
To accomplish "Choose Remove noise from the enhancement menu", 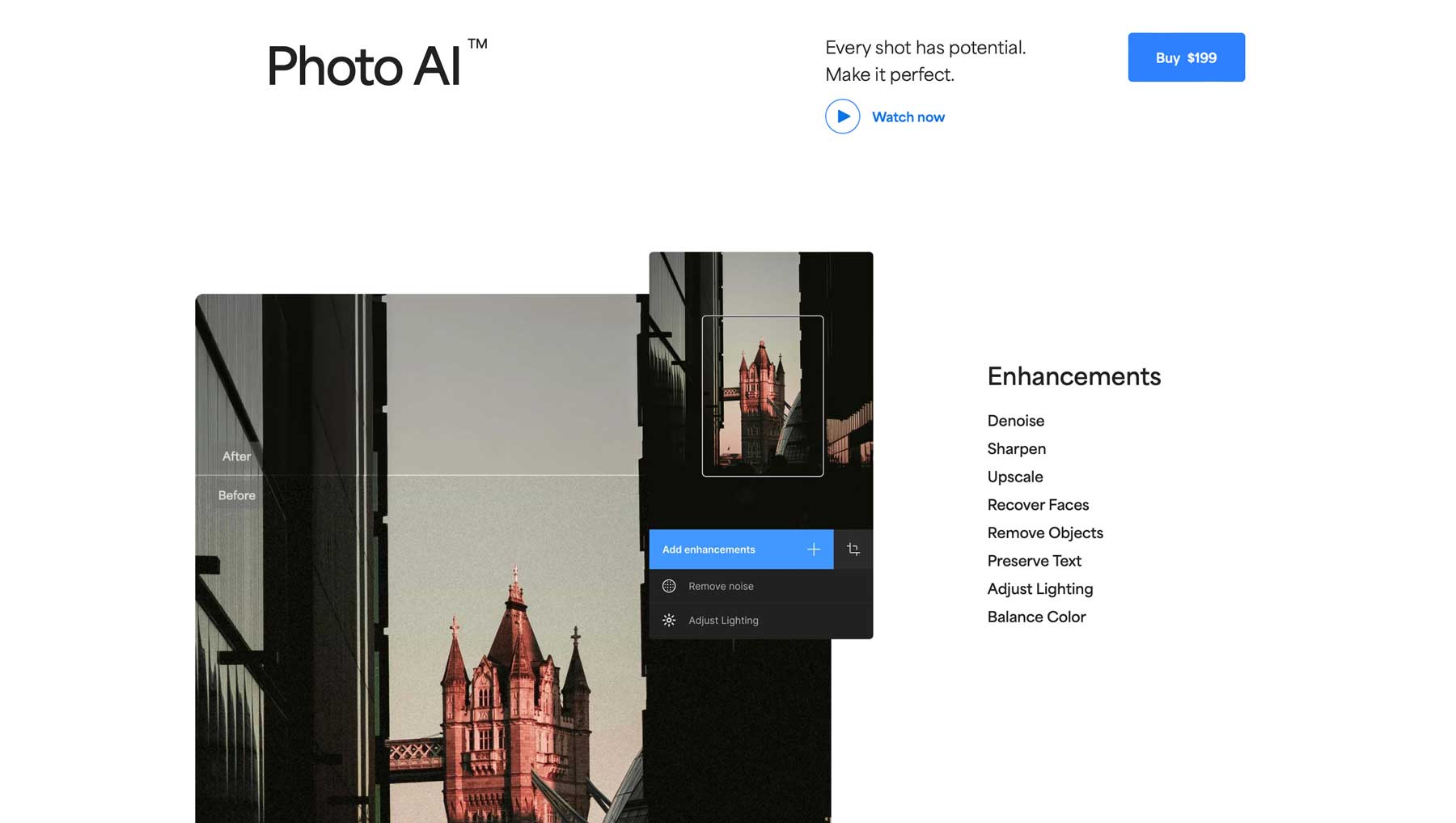I will click(x=721, y=586).
